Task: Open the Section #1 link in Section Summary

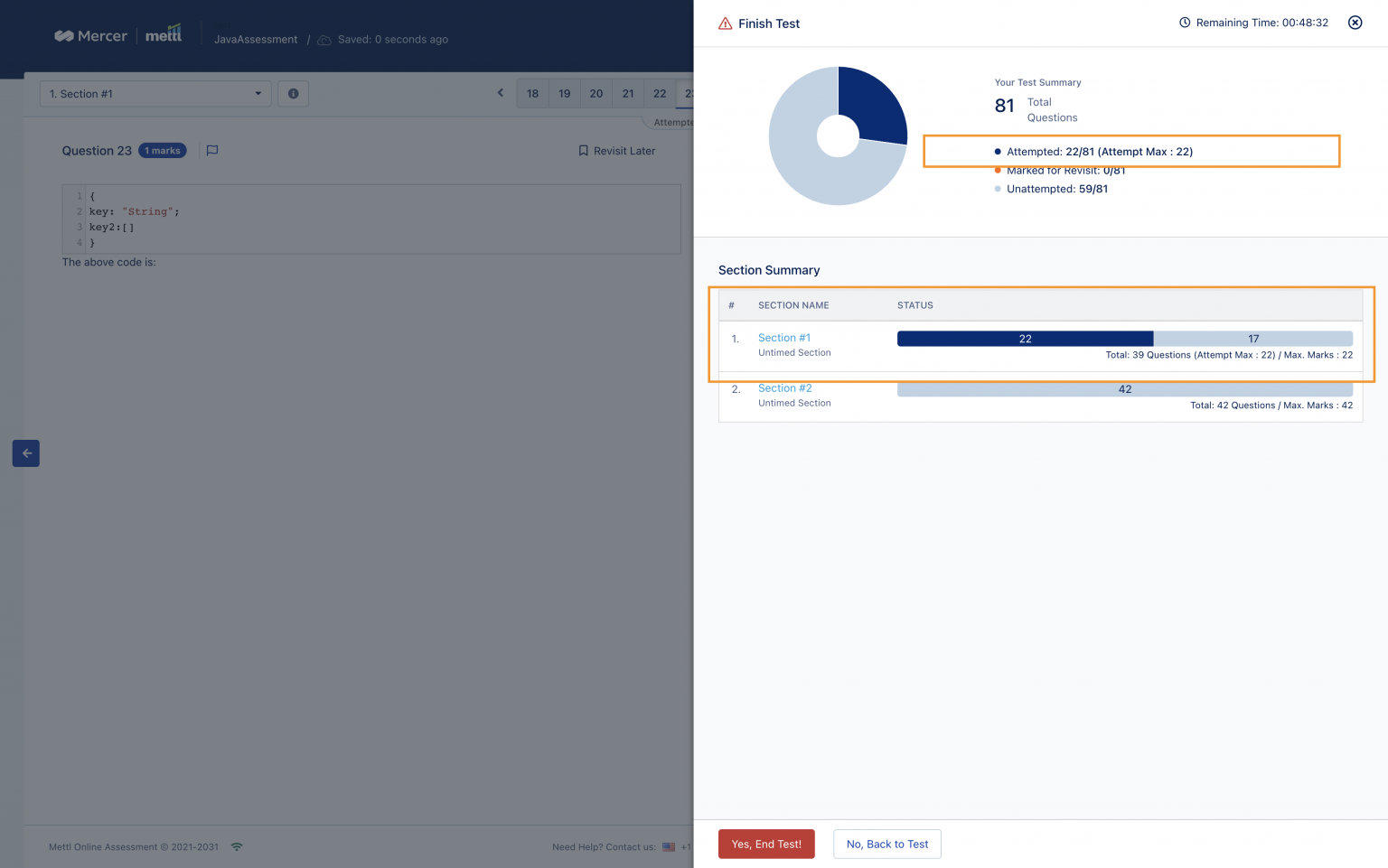Action: (x=783, y=337)
